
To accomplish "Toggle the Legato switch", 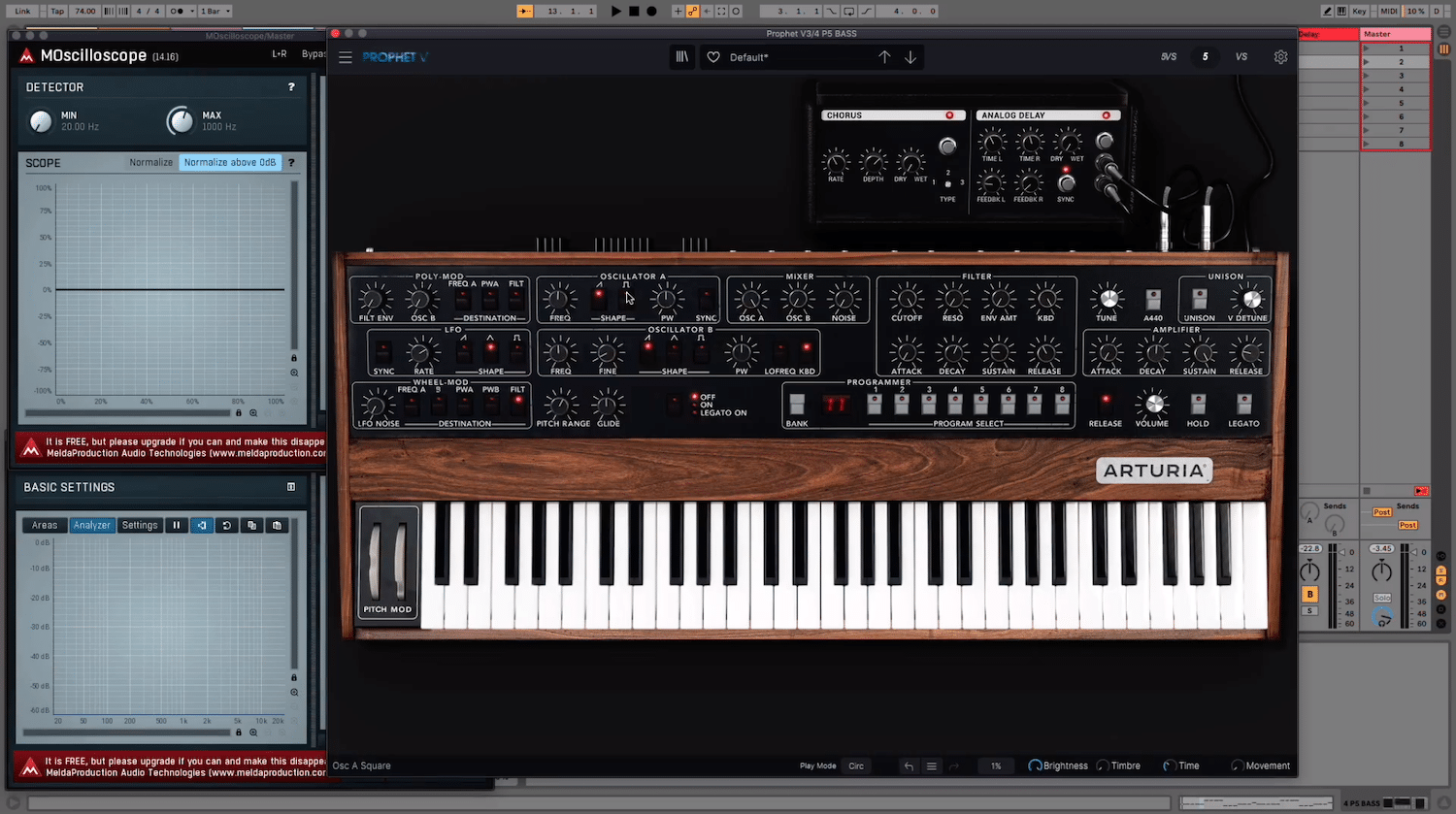I will [x=1243, y=403].
